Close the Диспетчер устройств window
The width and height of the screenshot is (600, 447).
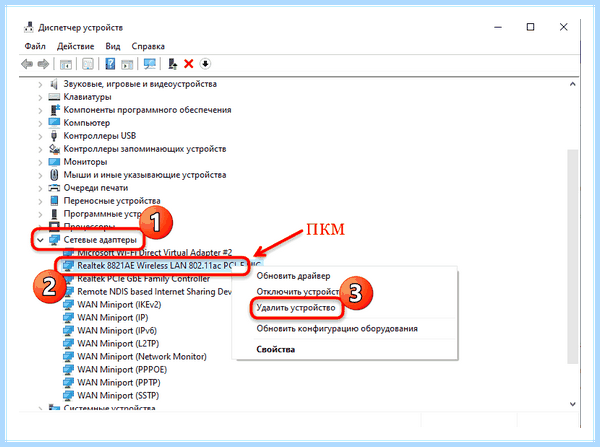coord(563,27)
